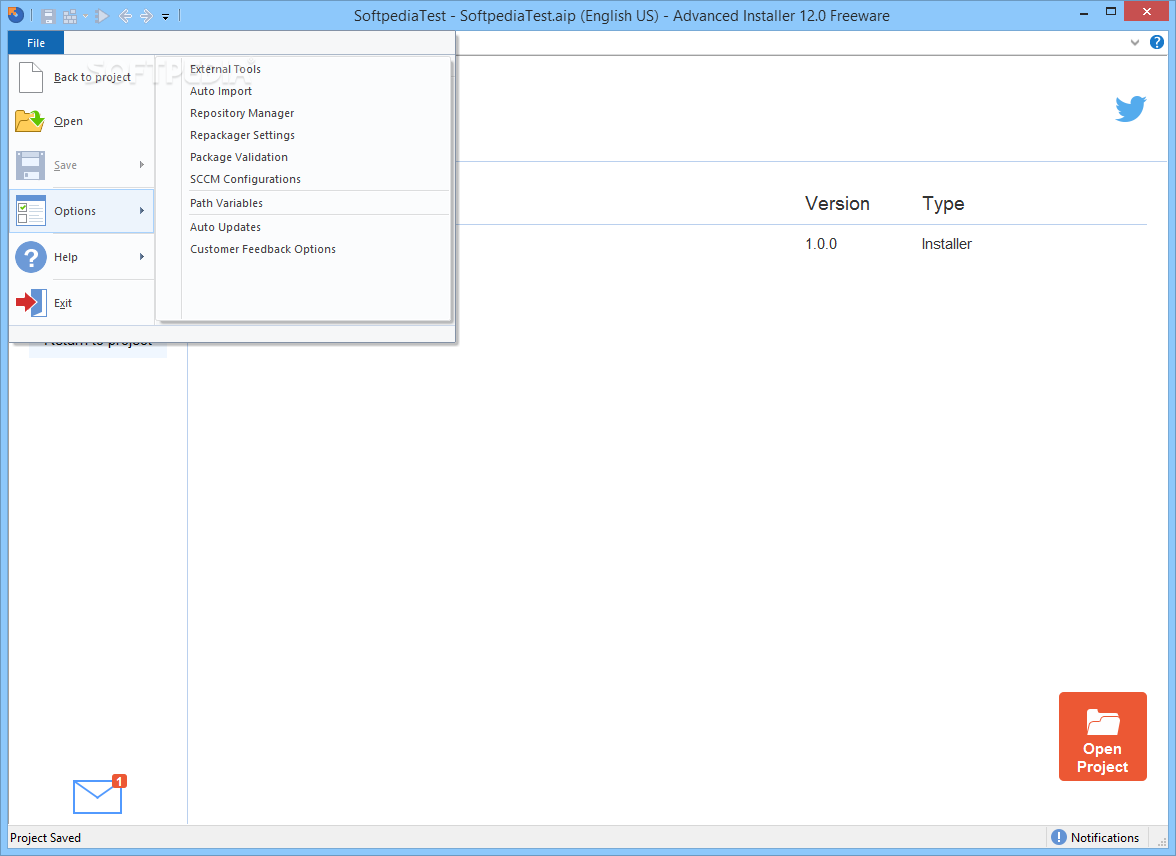
Task: Expand the Help submenu arrow
Action: (142, 257)
